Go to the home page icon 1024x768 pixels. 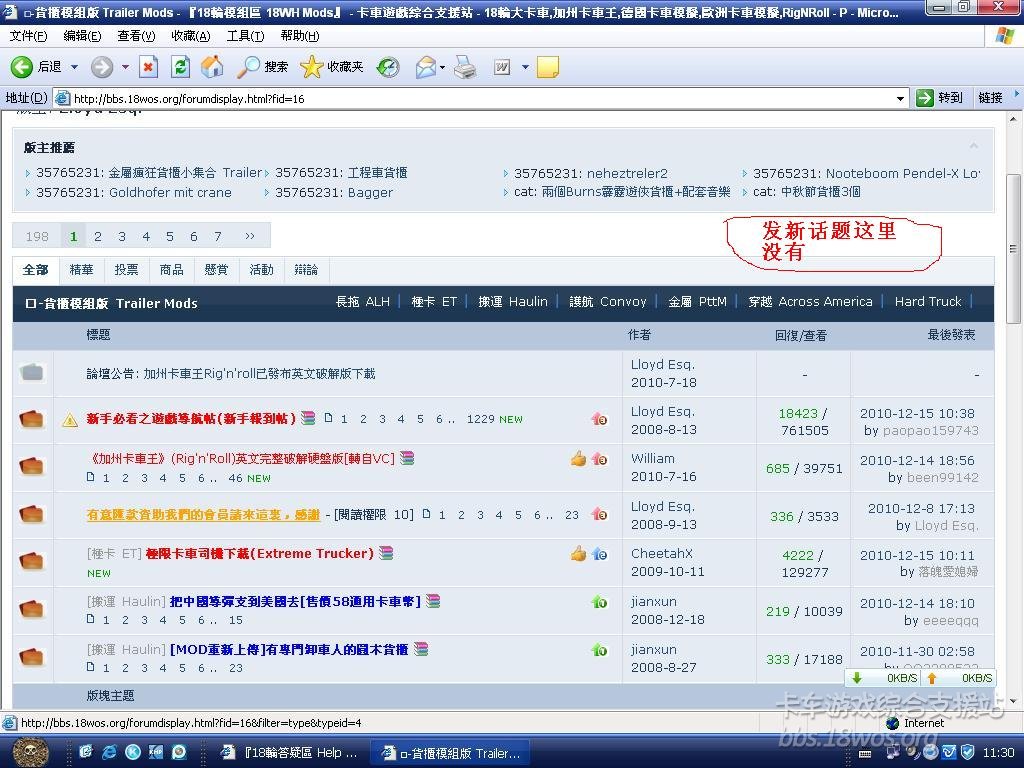pos(212,67)
